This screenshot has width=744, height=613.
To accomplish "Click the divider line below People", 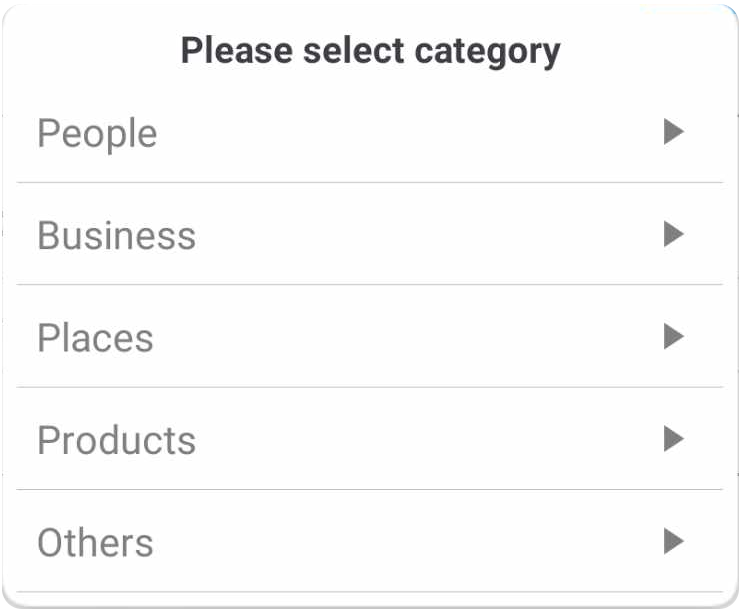I will [x=370, y=182].
